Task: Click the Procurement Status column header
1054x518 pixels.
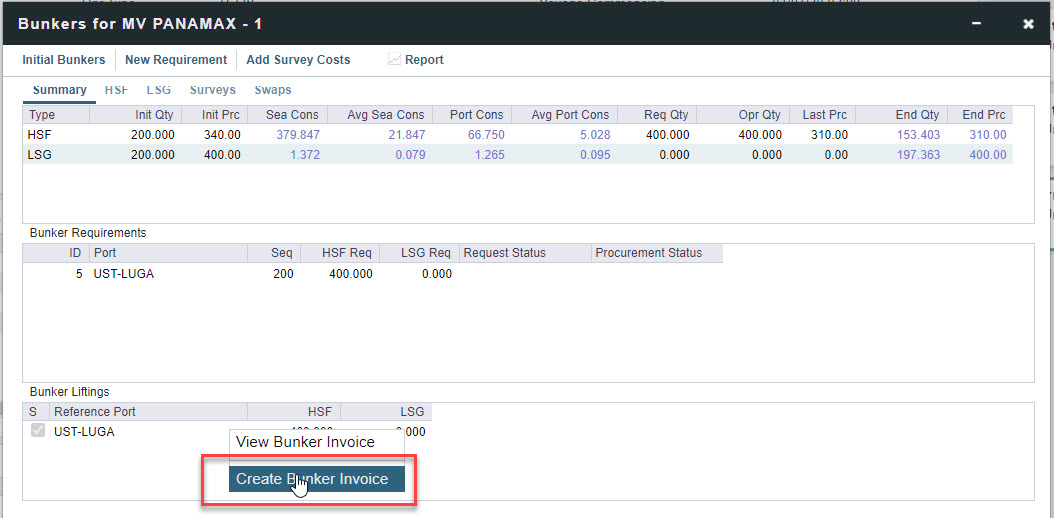Action: (x=649, y=253)
